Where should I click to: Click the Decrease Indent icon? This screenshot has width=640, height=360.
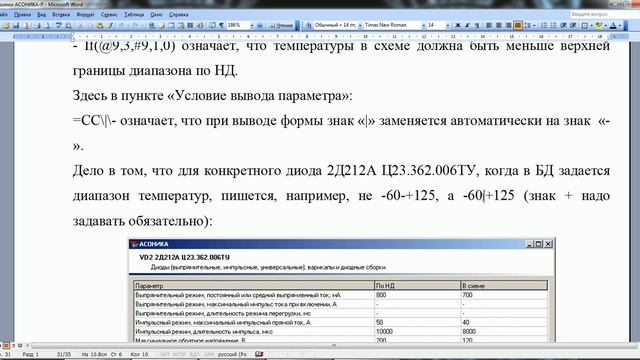pyautogui.click(x=563, y=25)
